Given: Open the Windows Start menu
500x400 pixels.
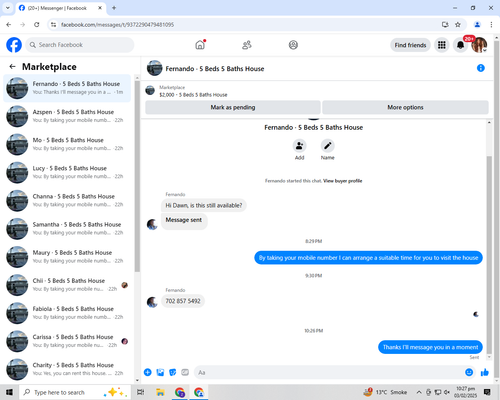Looking at the screenshot, I should click(9, 392).
